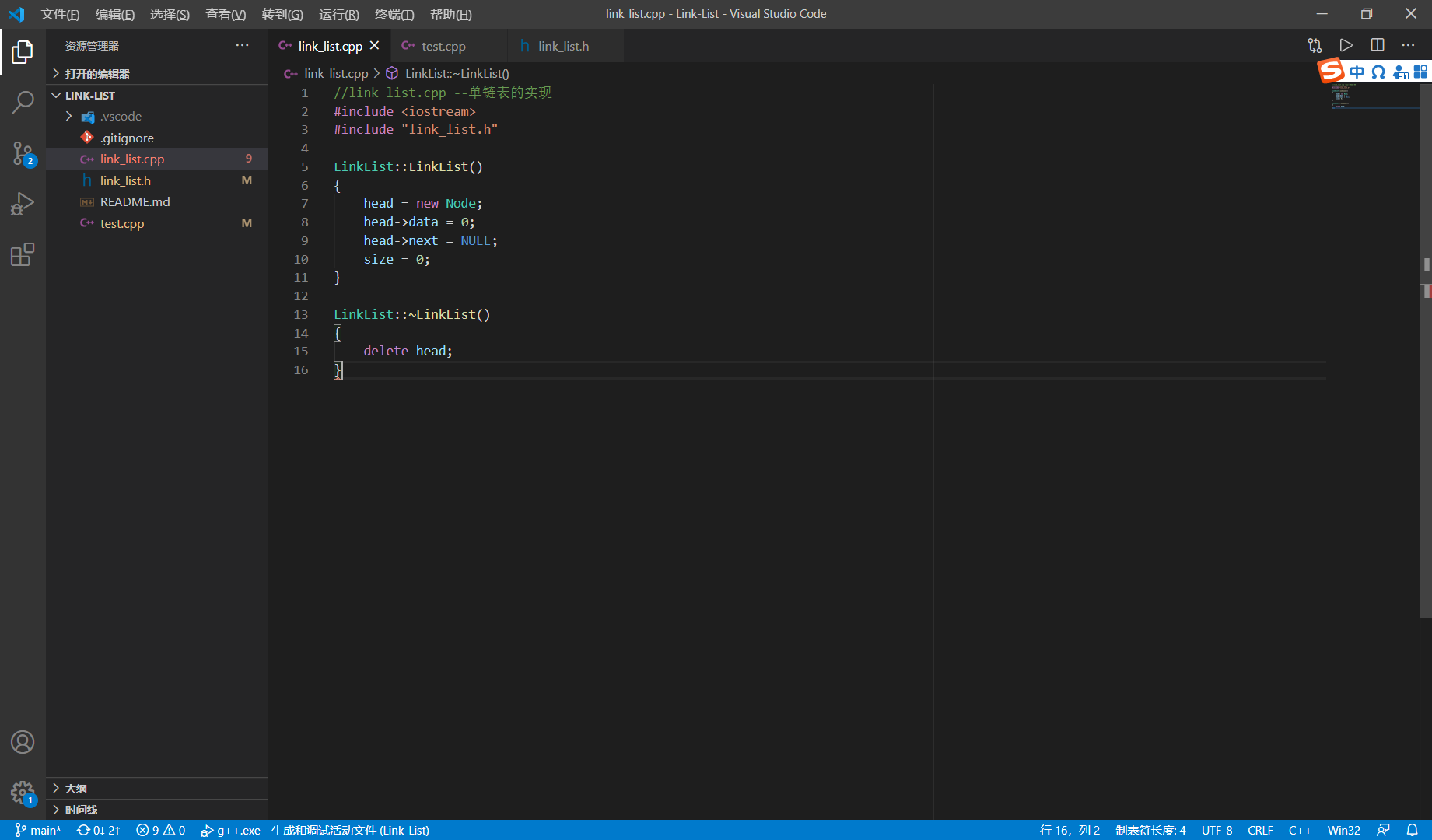
Task: Expand the Timeline section
Action: 156,810
